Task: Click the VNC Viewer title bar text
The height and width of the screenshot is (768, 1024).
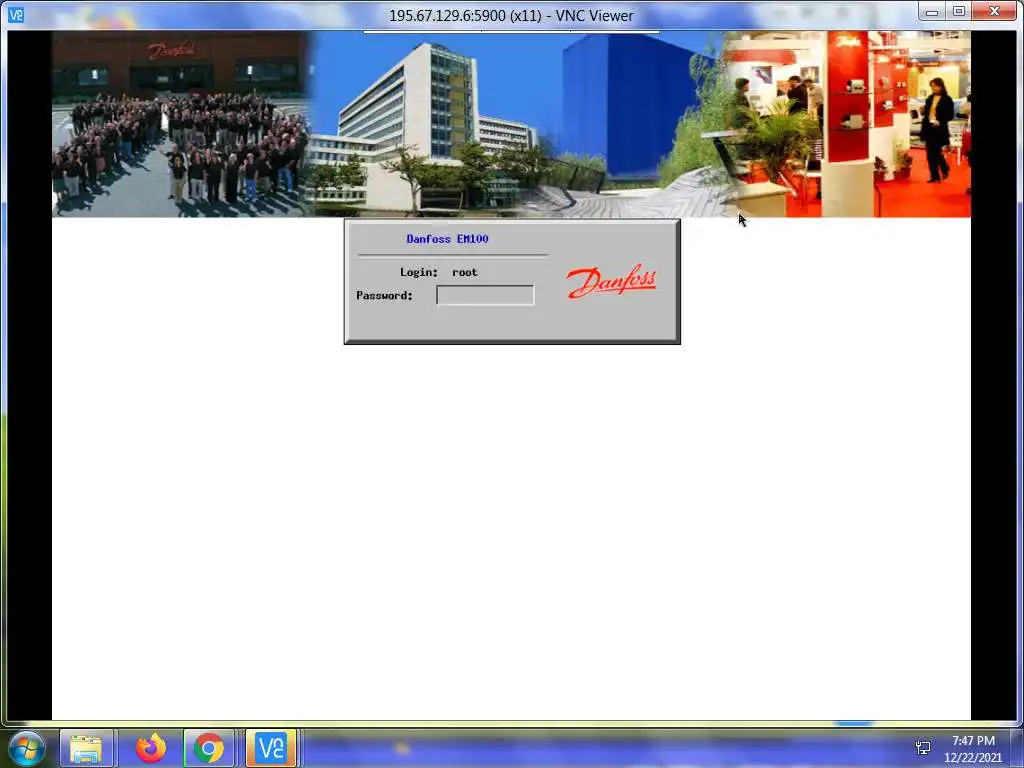Action: coord(511,16)
